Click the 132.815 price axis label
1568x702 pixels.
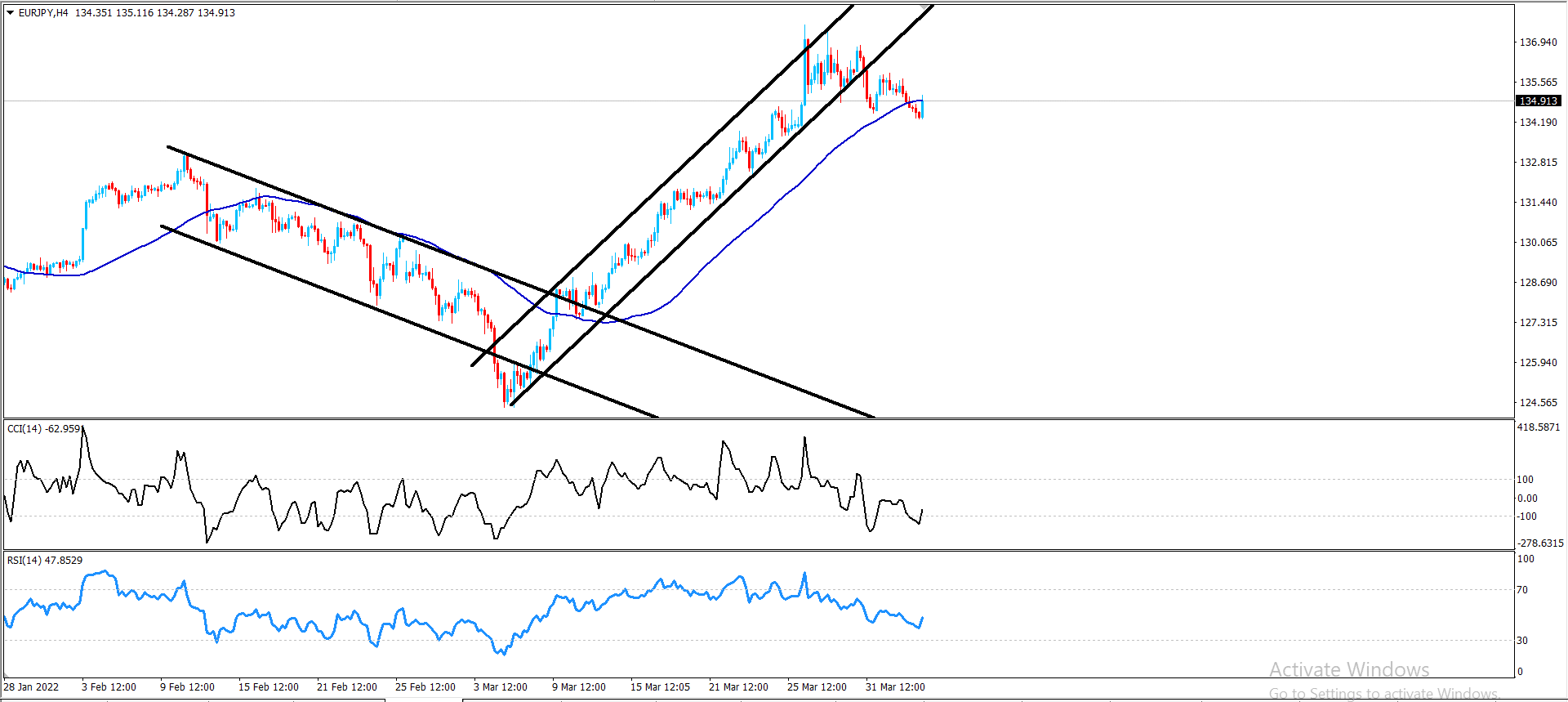tap(1538, 163)
